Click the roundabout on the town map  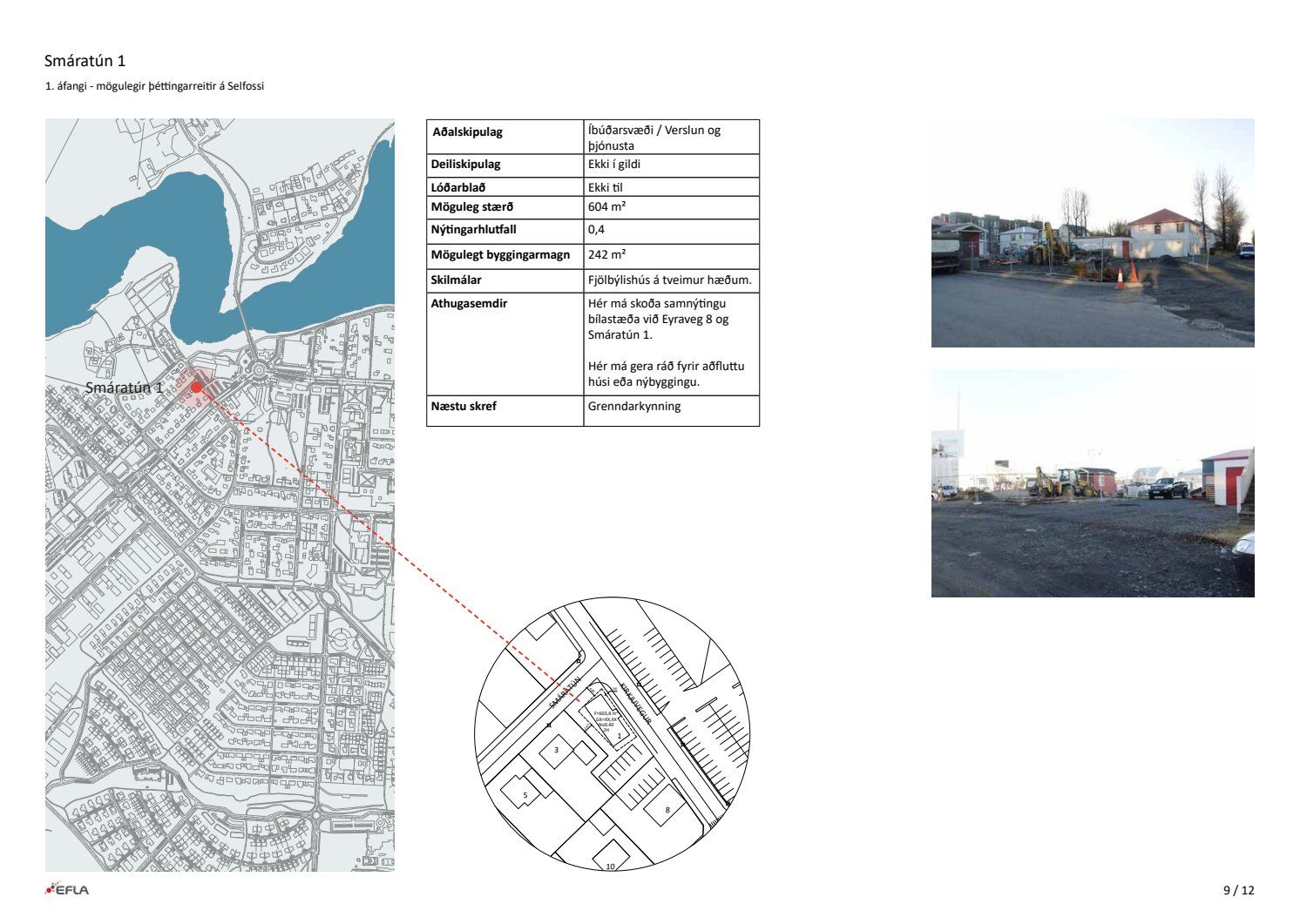tap(258, 369)
